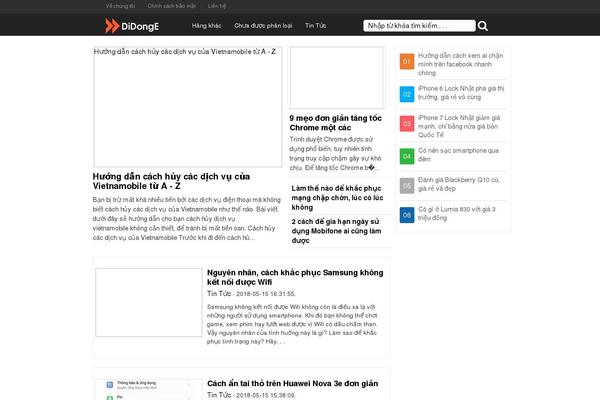Image resolution: width=600 pixels, height=400 pixels.
Task: Open headline 9 mẹo đơn giản tăng tốc Chrome
Action: tap(336, 123)
